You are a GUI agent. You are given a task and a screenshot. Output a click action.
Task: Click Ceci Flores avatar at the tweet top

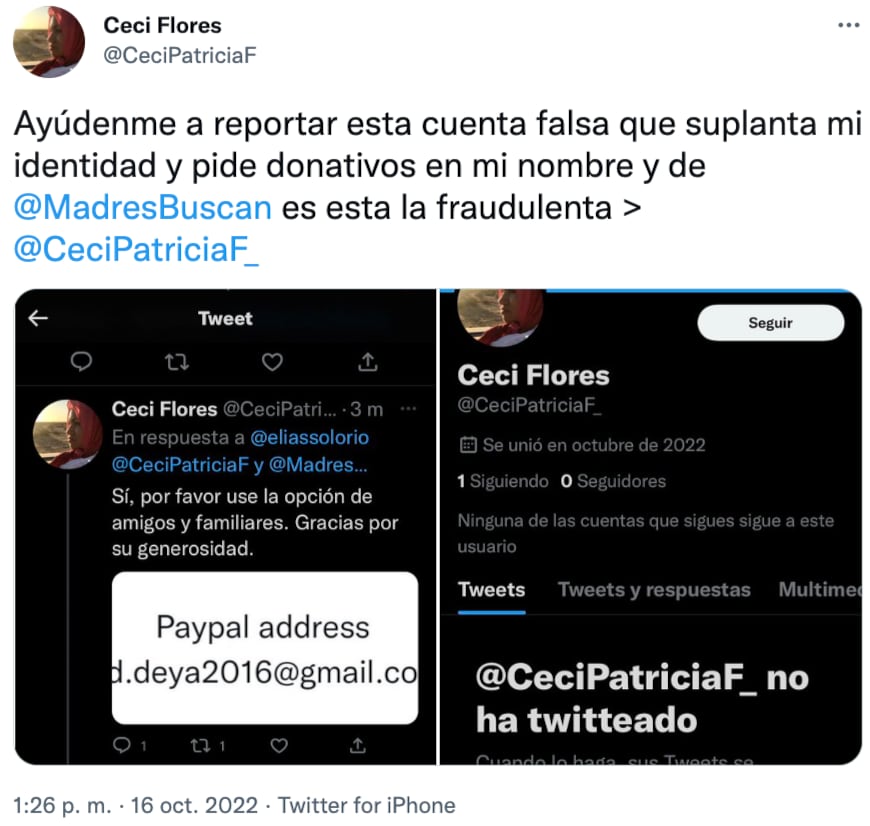pyautogui.click(x=49, y=42)
